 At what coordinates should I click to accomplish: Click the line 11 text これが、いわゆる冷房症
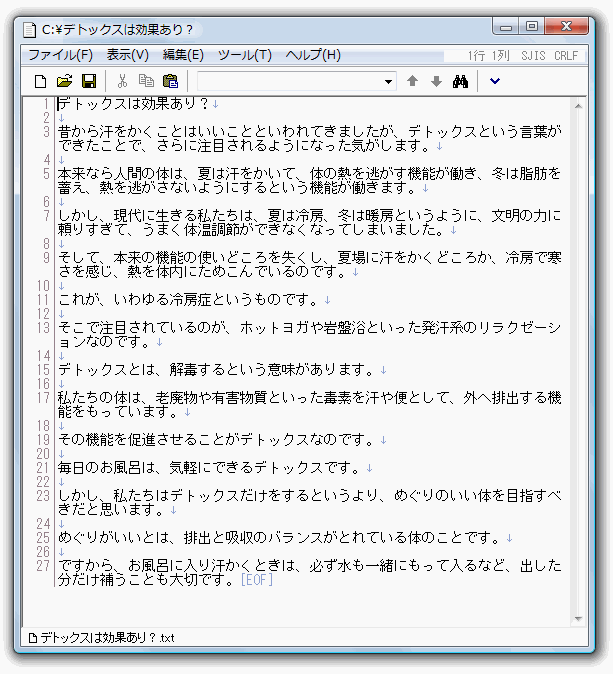(x=134, y=300)
